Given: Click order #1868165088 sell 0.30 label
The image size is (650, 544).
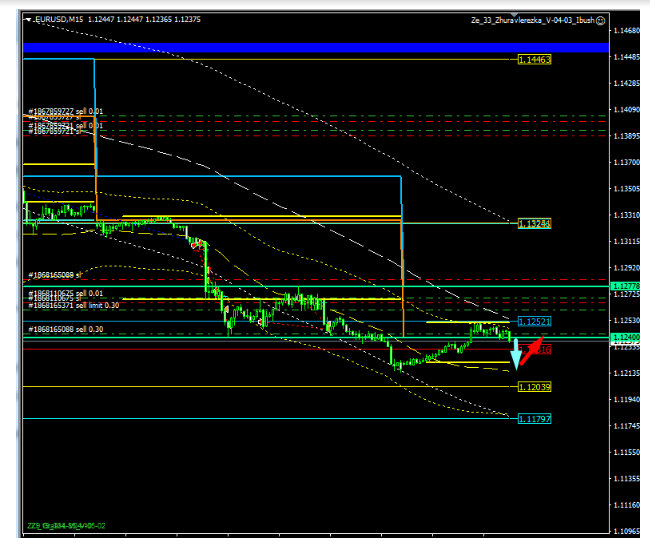Looking at the screenshot, I should pos(66,329).
